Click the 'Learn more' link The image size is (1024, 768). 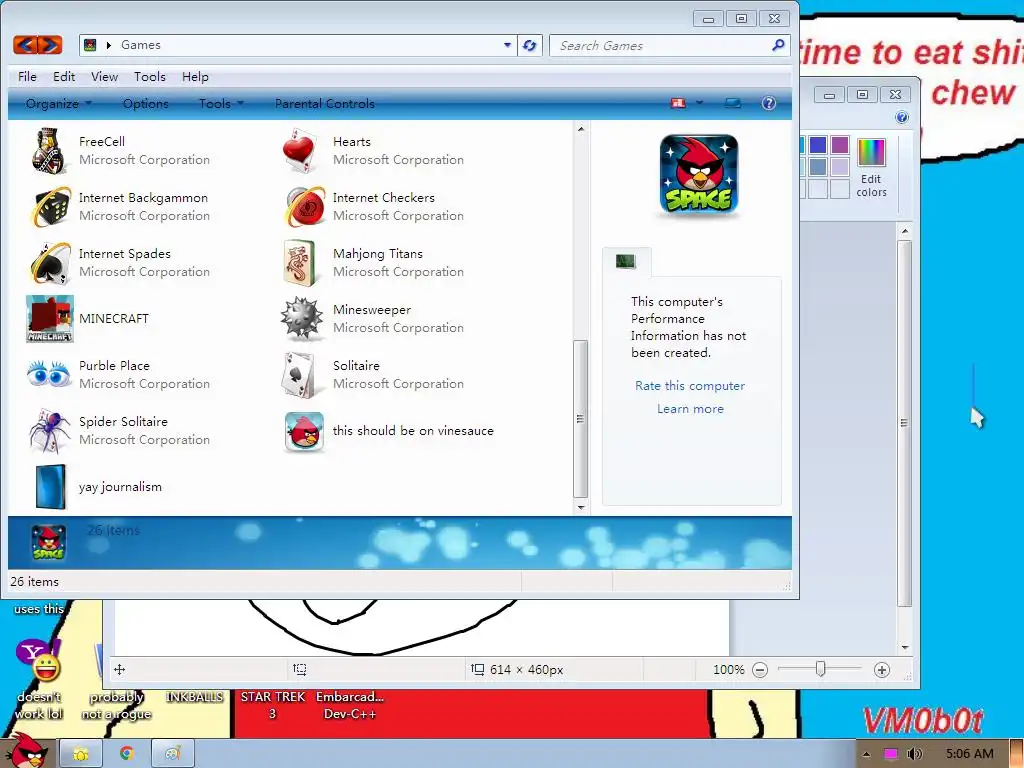[690, 409]
